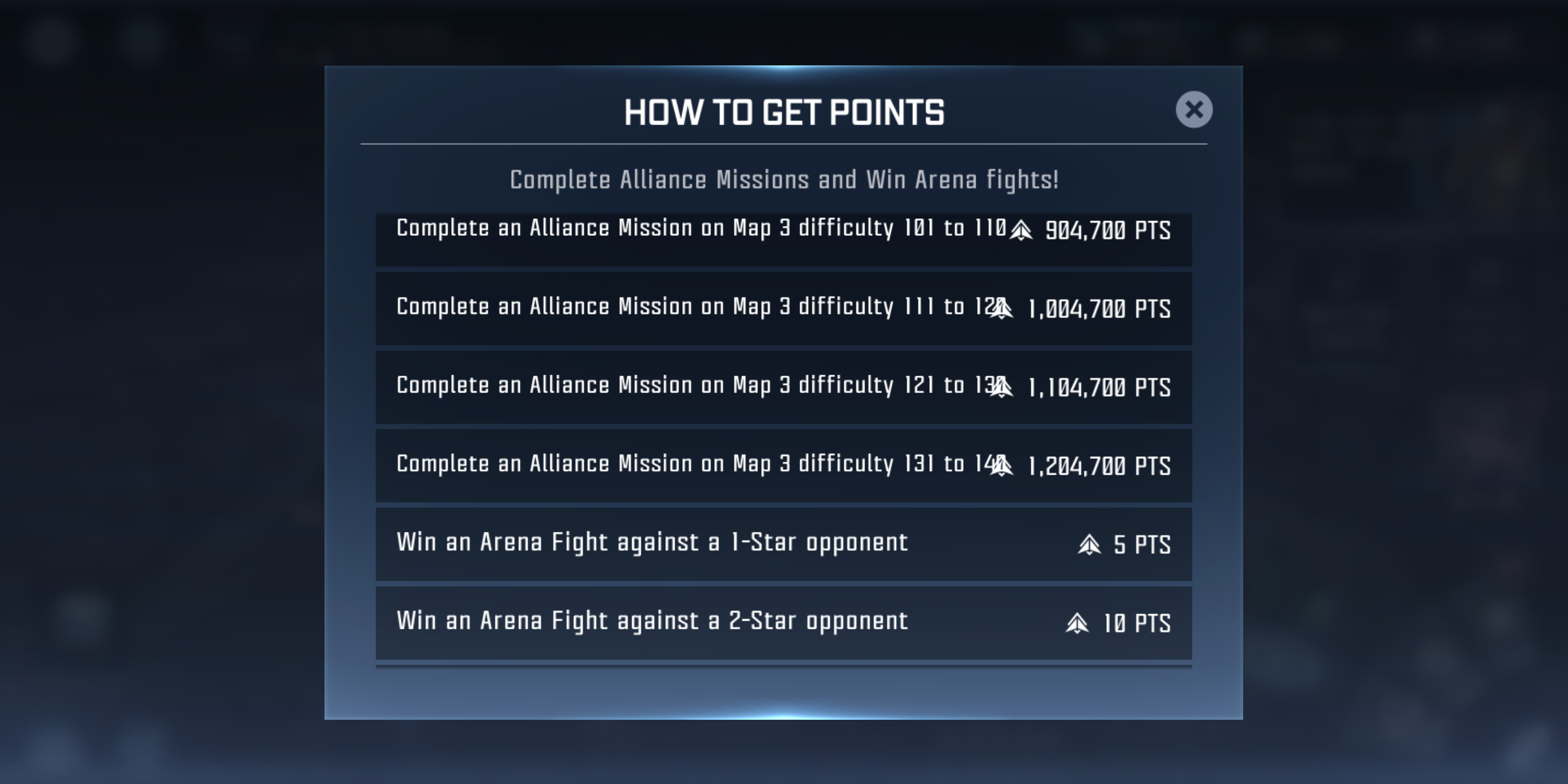Select the difficulty 111 to 120 mission row
Viewport: 1568px width, 784px height.
[783, 309]
